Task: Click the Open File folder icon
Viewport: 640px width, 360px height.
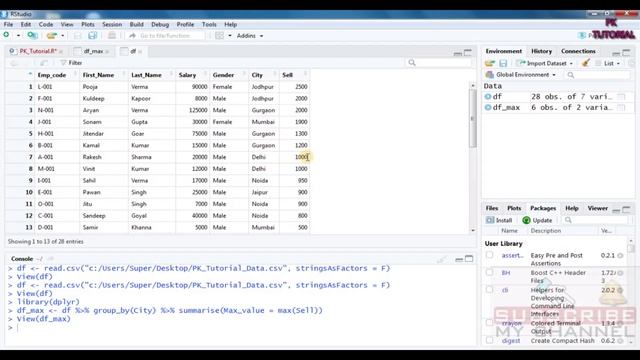Action: point(51,36)
